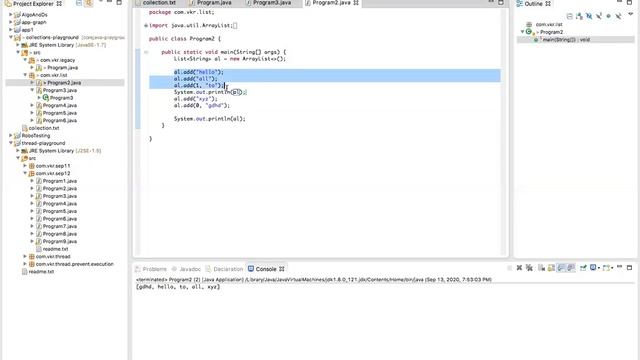Click Pin Console icon
Screen dimensions: 640x360
583,268
